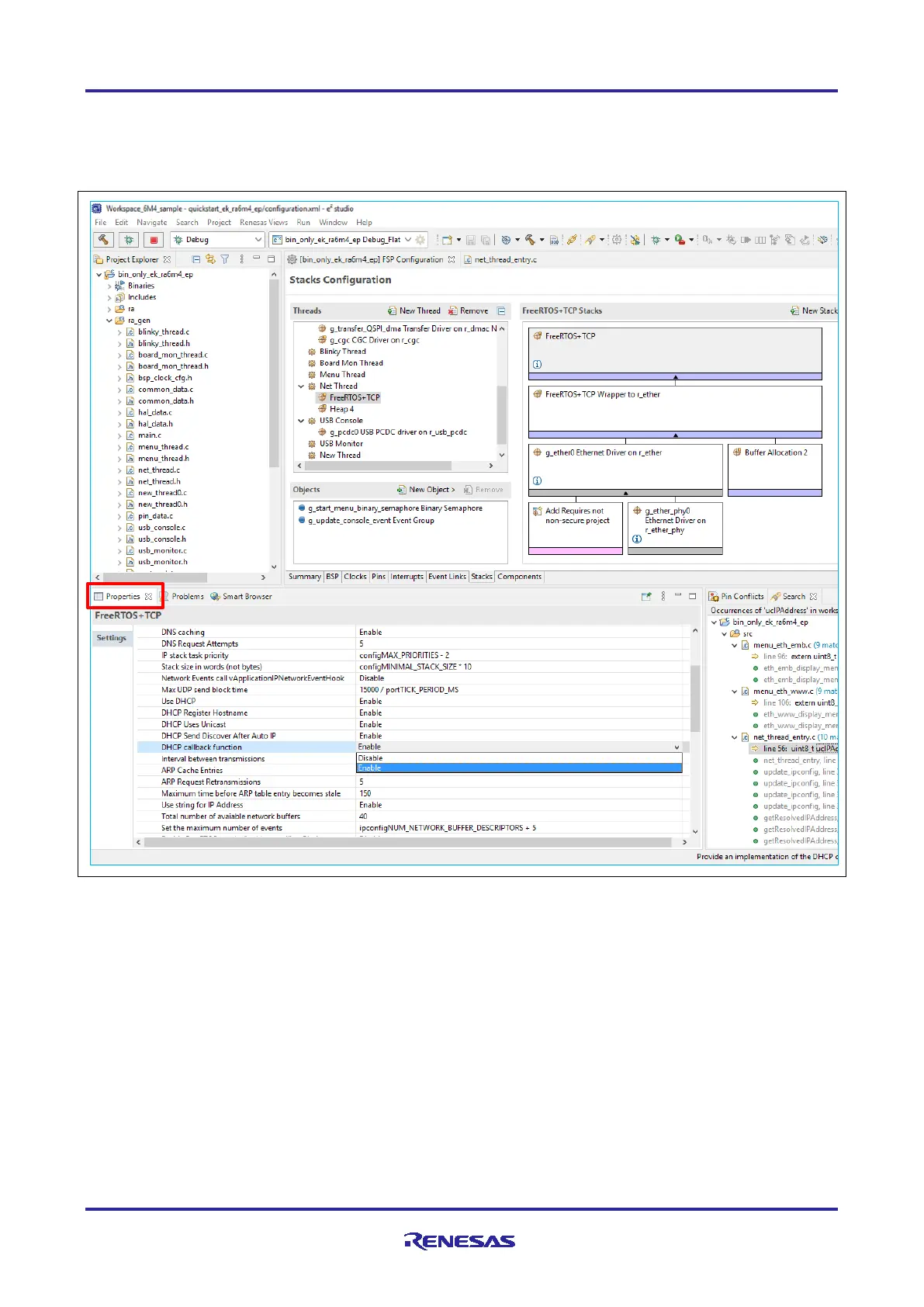Remove the selected thread

coord(468,310)
